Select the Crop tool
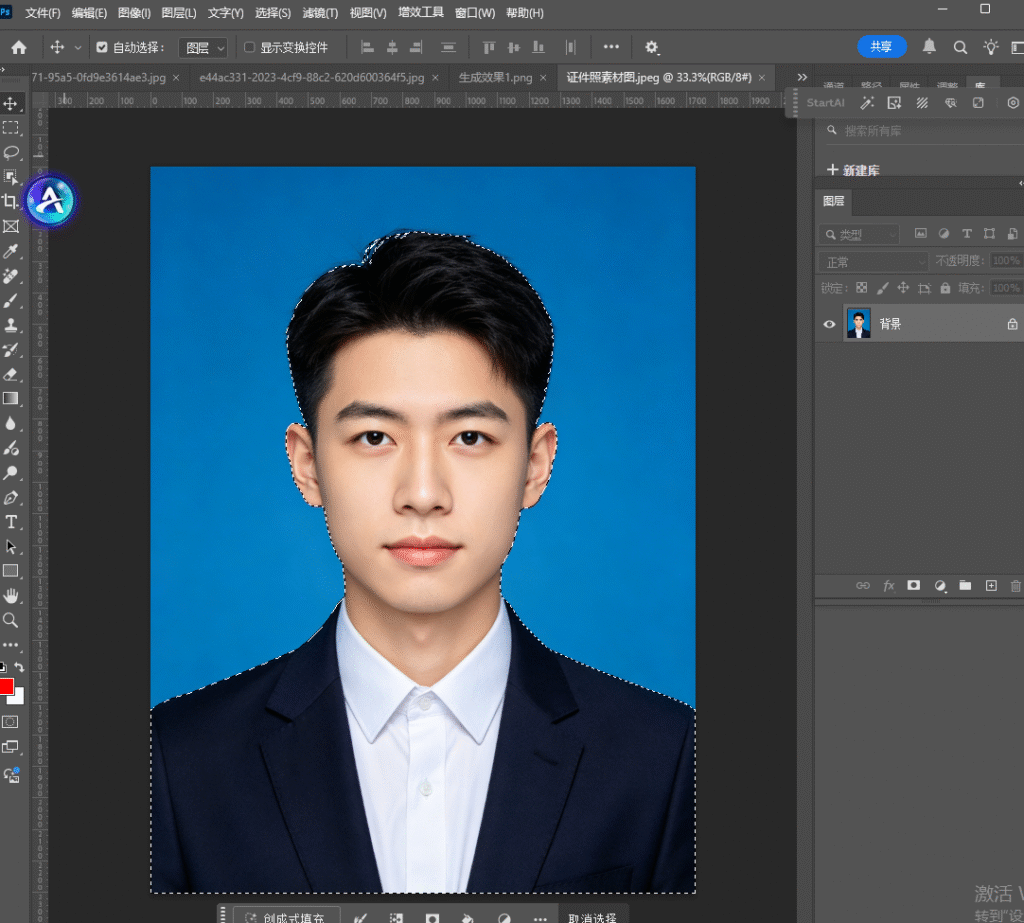This screenshot has height=923, width=1024. pyautogui.click(x=10, y=201)
